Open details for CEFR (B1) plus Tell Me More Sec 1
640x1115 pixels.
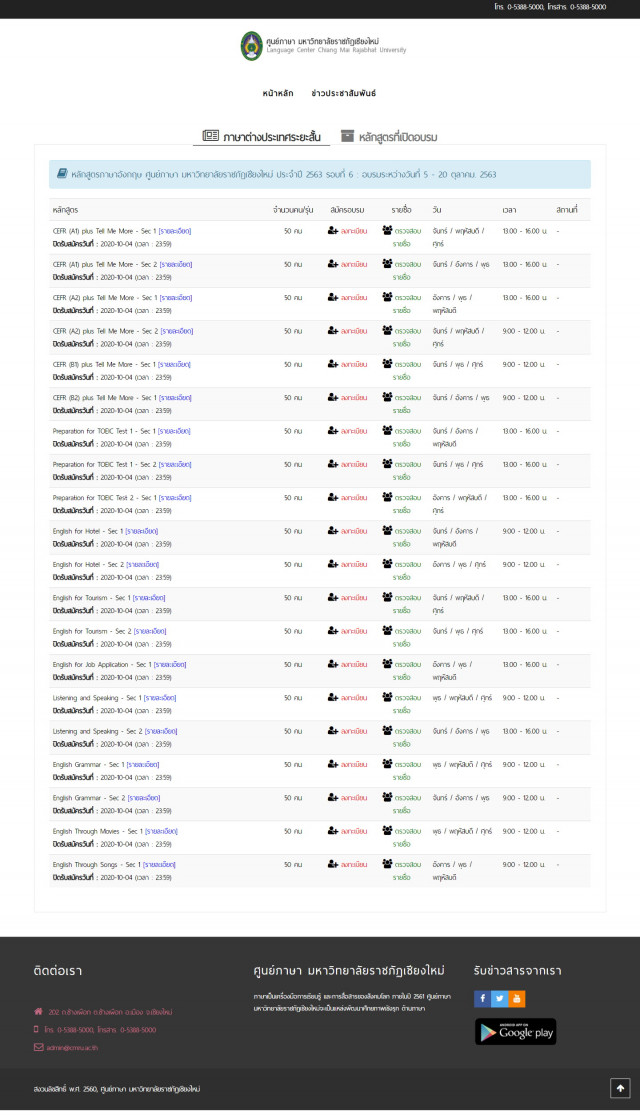point(174,365)
